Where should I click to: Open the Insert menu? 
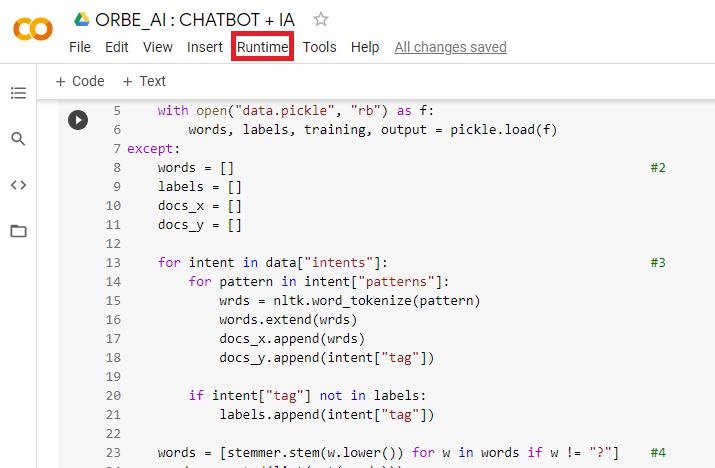point(205,47)
